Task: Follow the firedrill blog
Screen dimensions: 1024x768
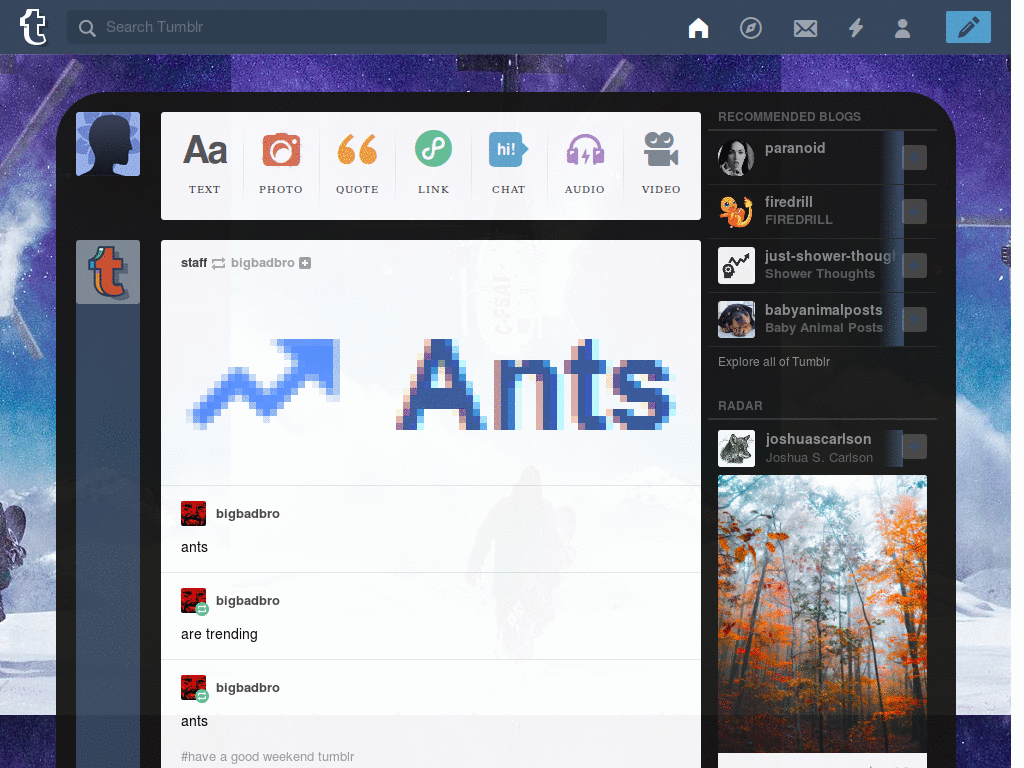Action: 914,212
